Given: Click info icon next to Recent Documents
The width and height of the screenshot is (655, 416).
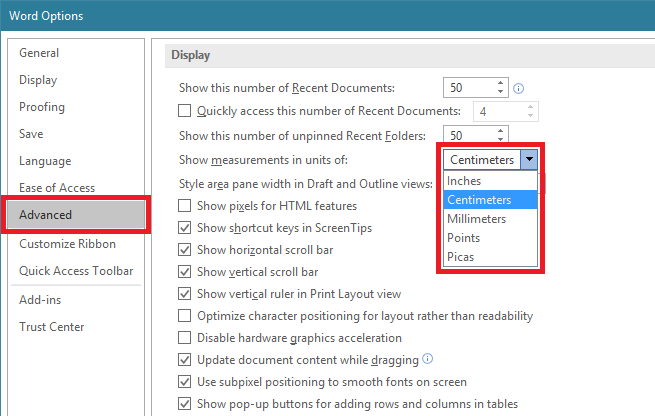Looking at the screenshot, I should (518, 89).
